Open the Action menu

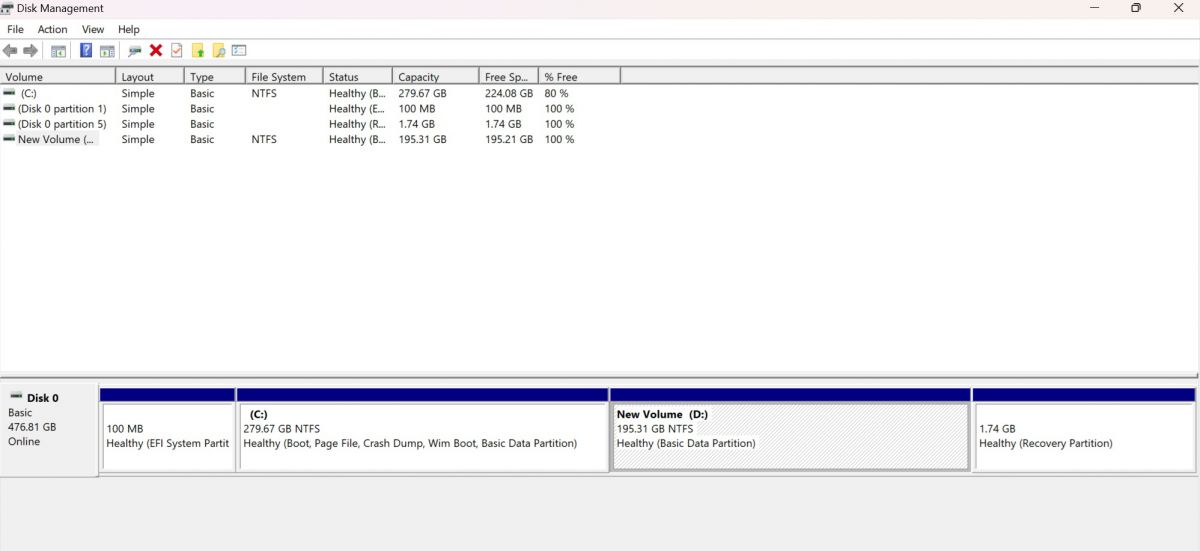53,30
